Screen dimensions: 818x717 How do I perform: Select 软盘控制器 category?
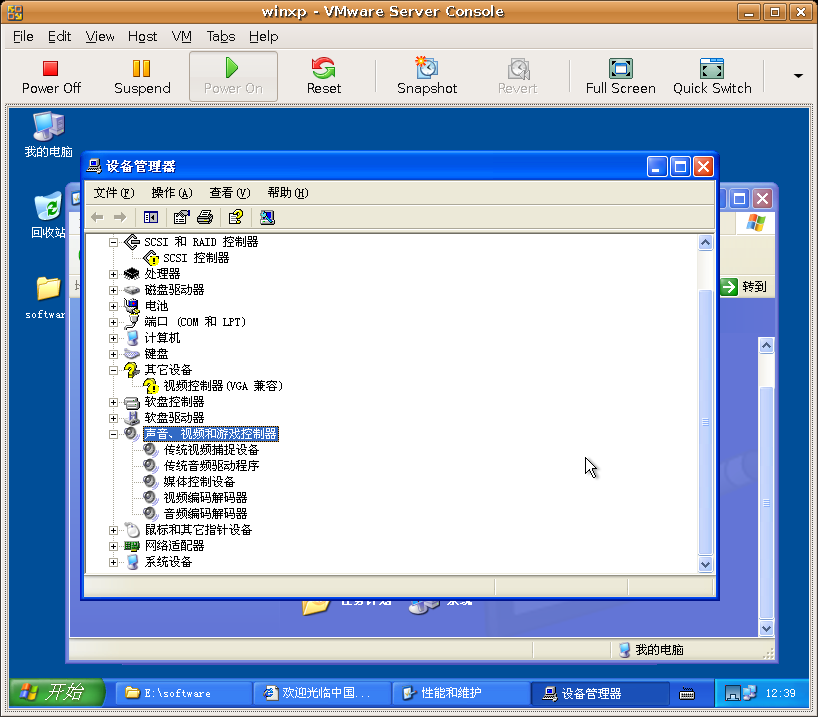[174, 402]
